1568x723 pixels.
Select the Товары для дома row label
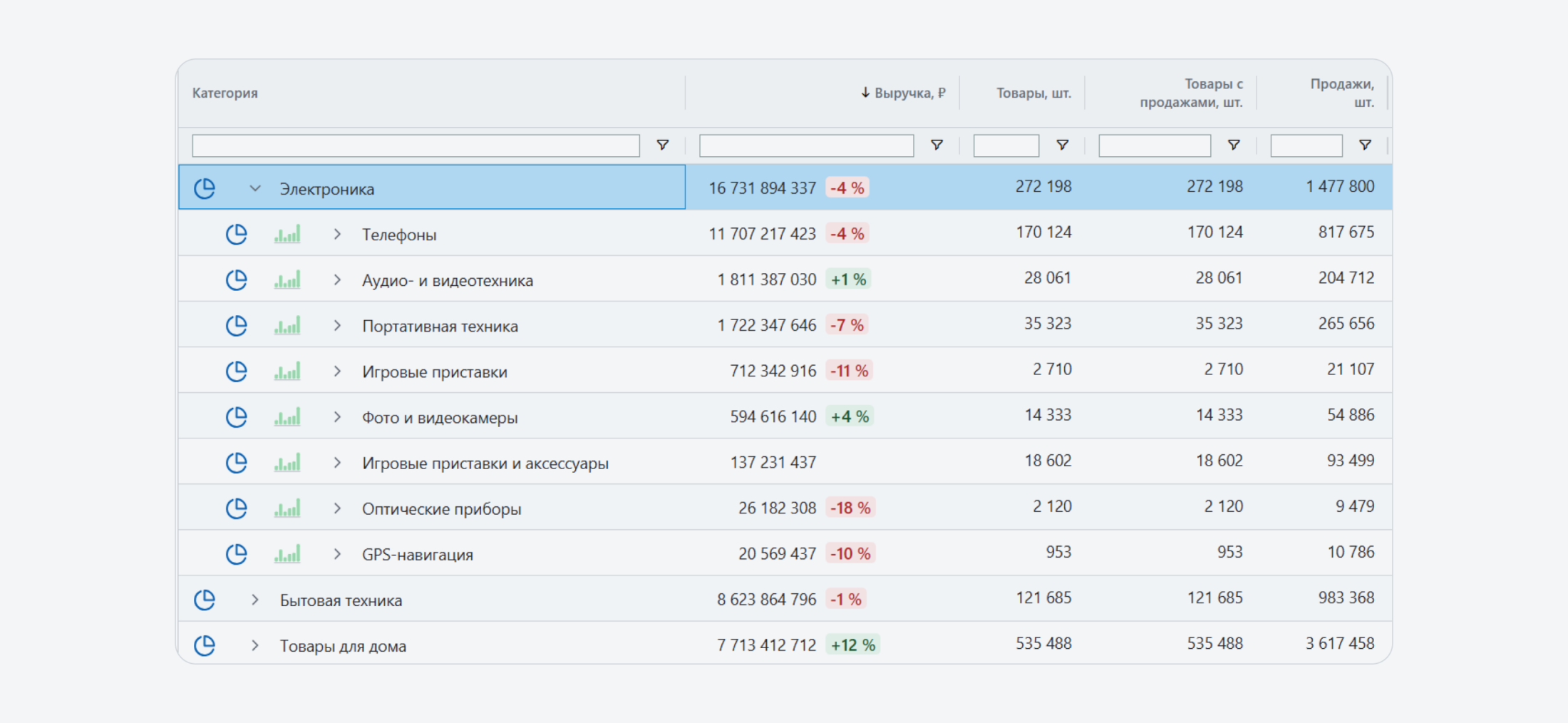[343, 646]
